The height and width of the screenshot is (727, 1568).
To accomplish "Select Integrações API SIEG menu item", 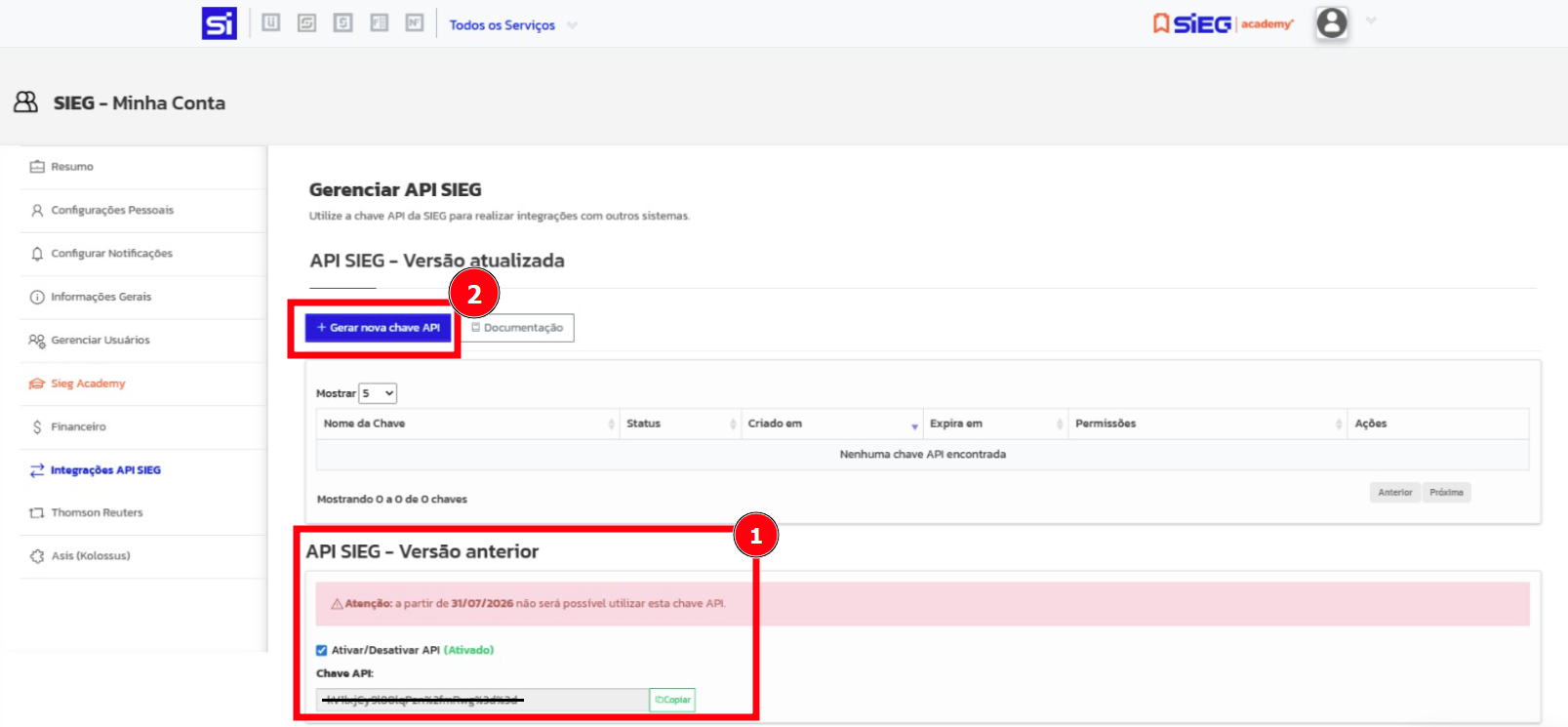I will click(x=105, y=470).
